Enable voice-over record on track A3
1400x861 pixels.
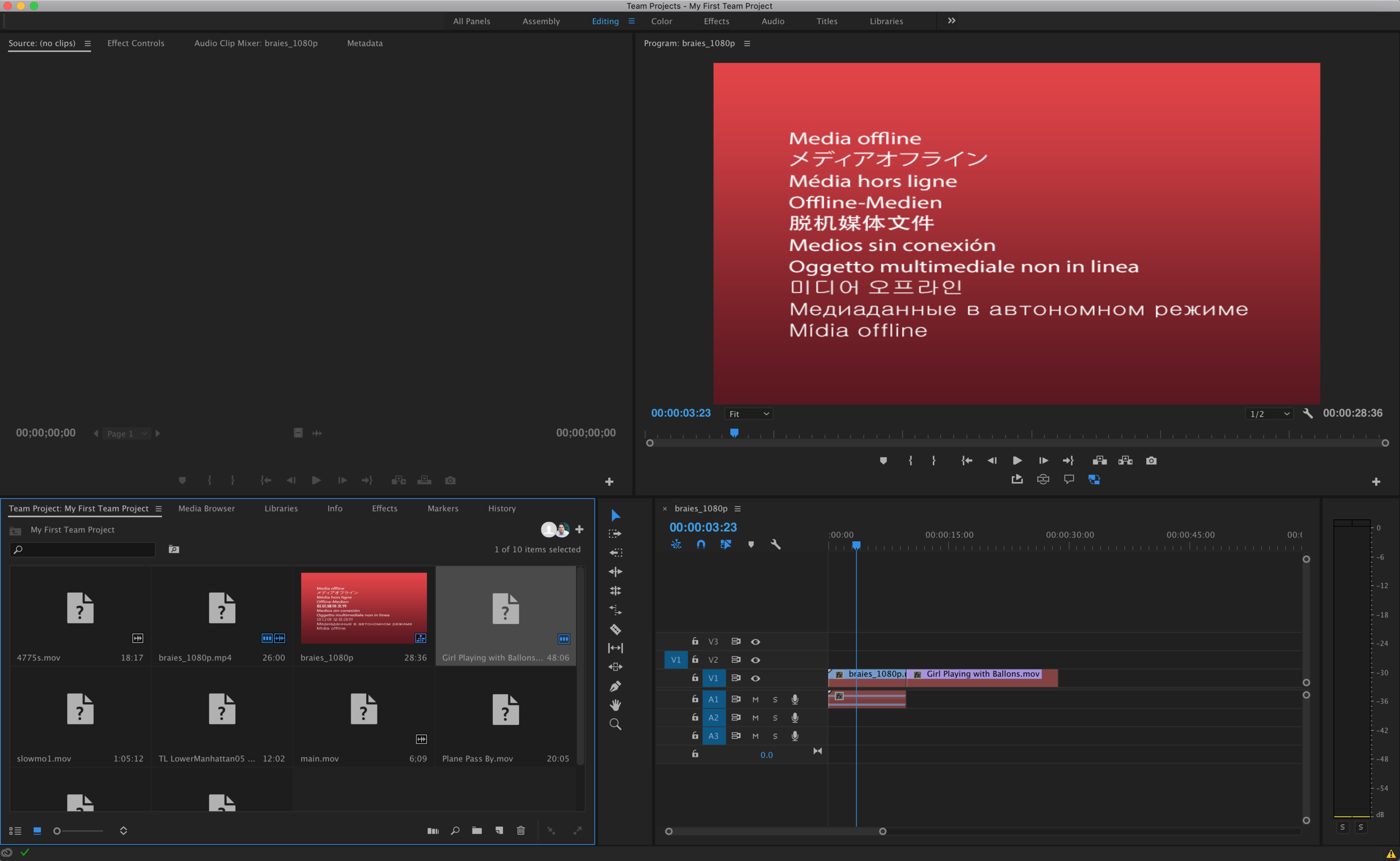pyautogui.click(x=795, y=736)
